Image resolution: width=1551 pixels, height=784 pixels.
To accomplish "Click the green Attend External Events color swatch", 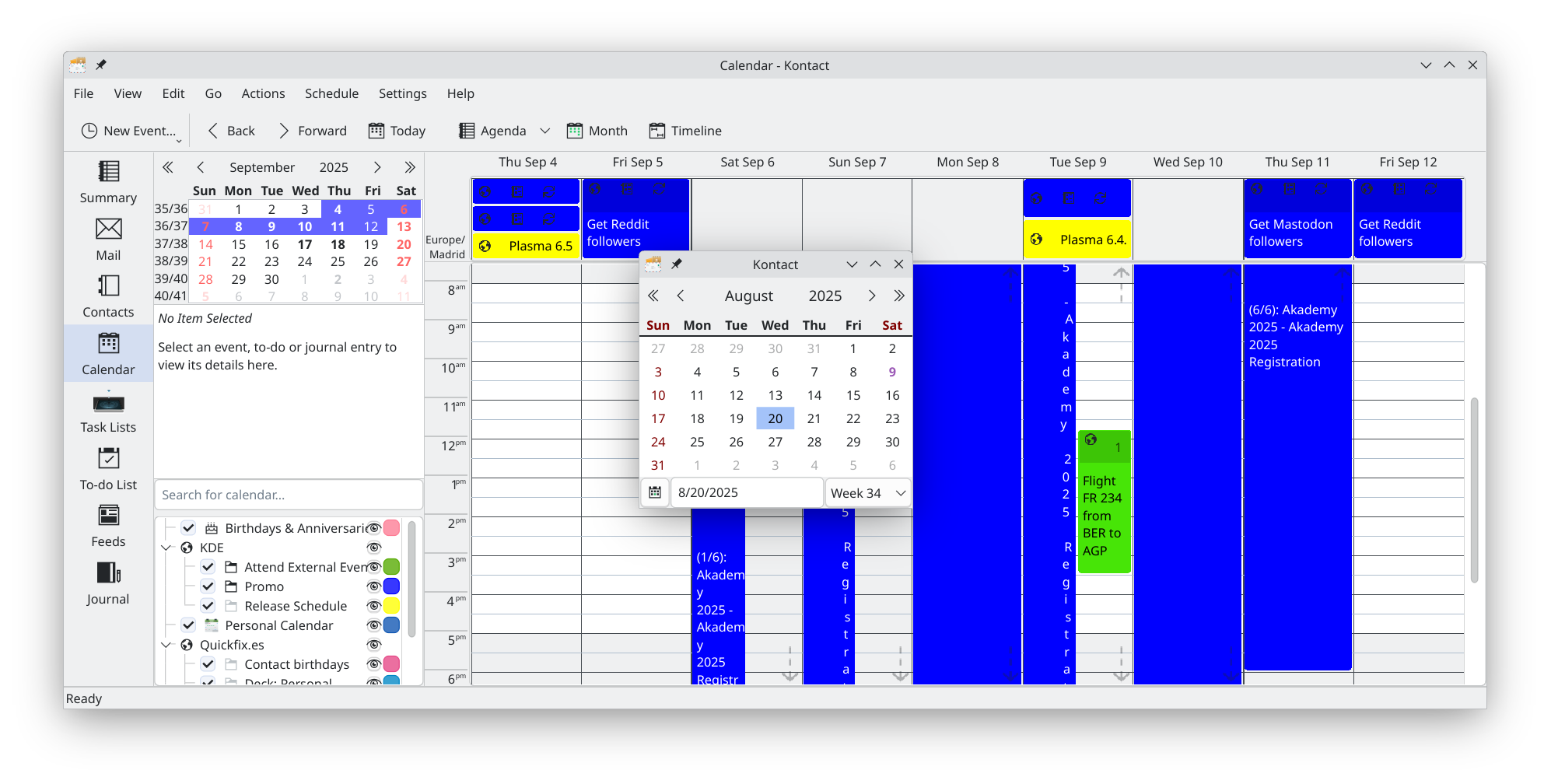I will point(392,567).
